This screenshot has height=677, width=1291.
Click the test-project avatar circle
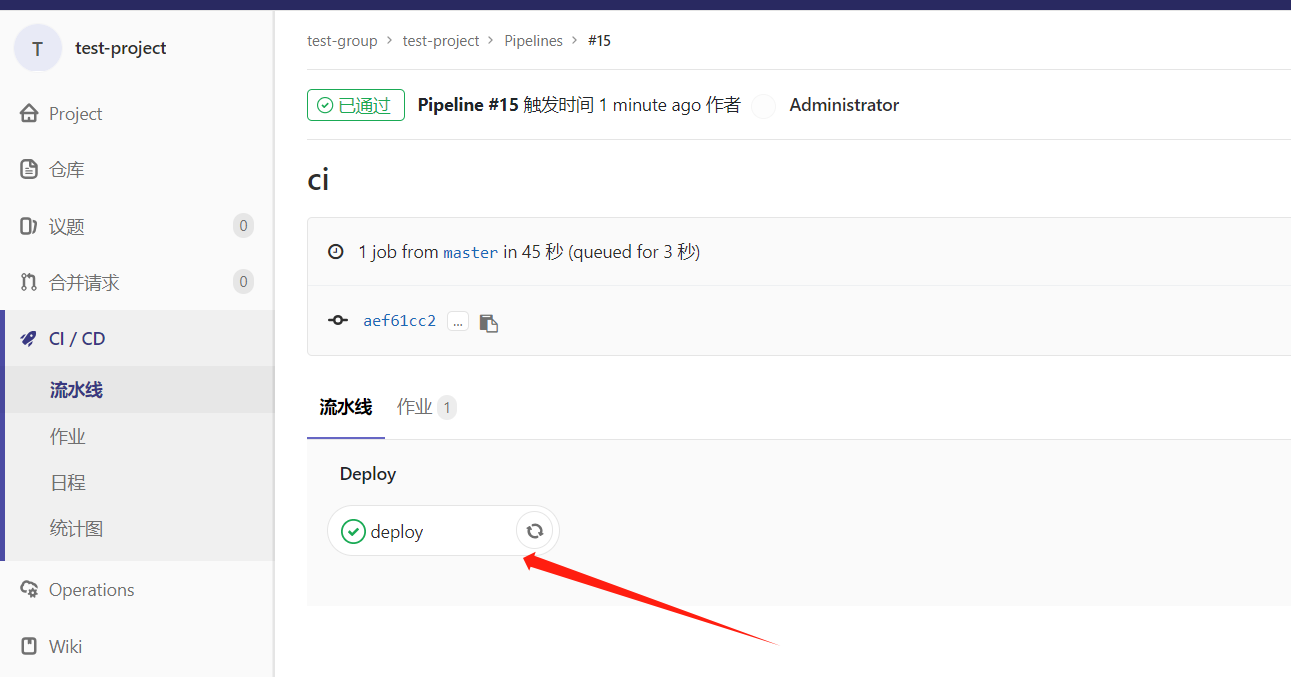[37, 48]
